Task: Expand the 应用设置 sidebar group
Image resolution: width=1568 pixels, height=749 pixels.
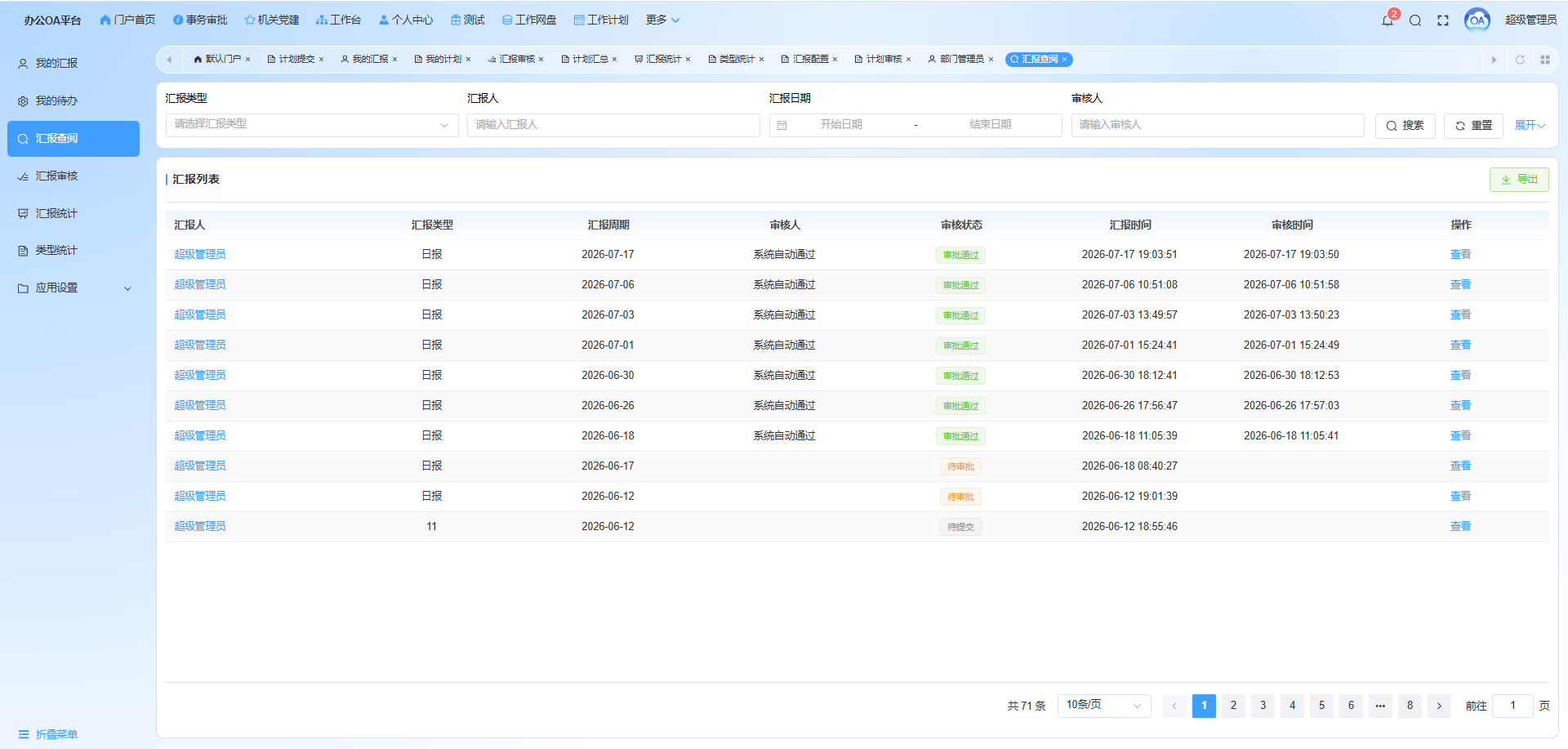Action: click(73, 288)
